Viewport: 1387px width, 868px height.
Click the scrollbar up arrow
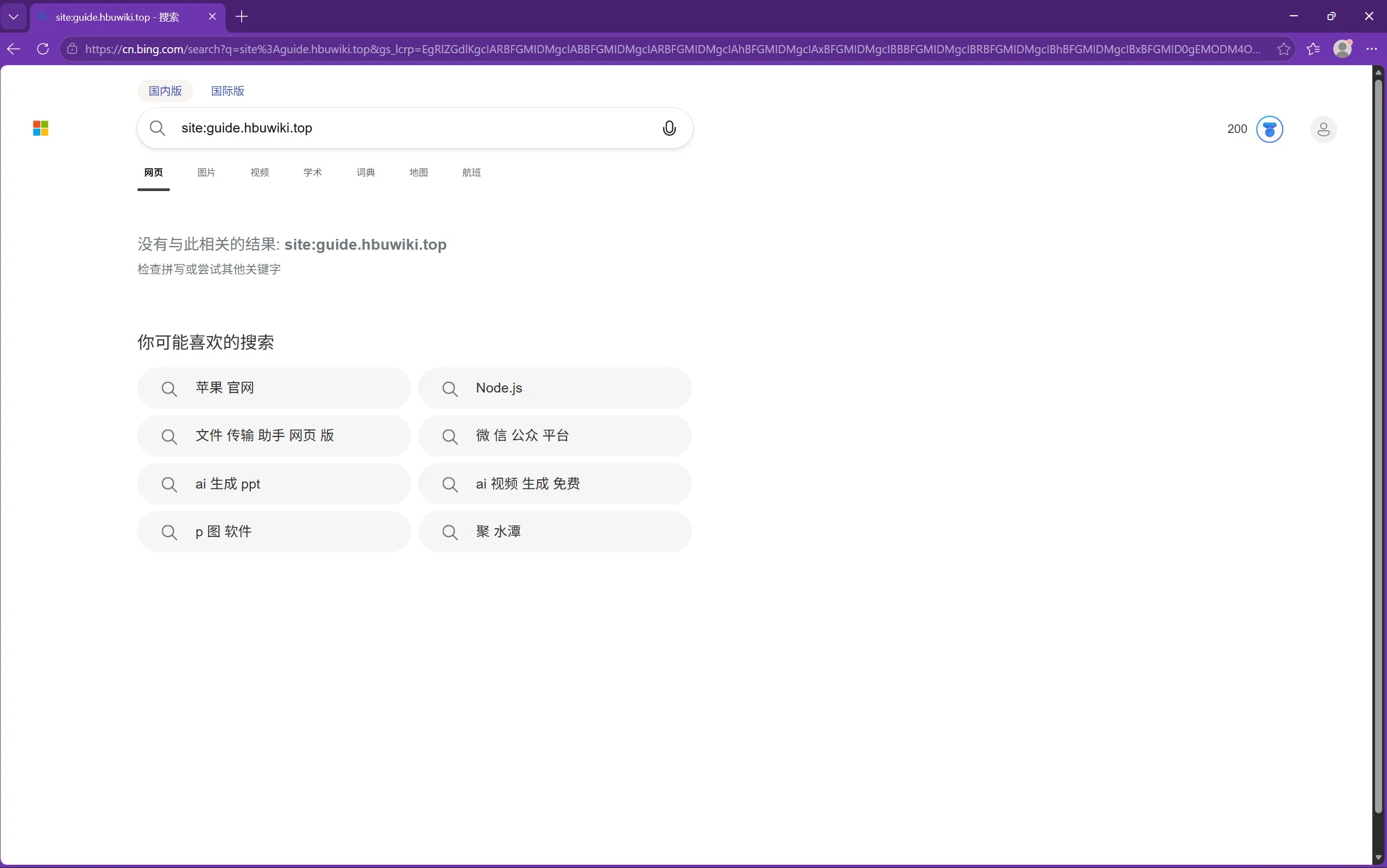[1378, 72]
